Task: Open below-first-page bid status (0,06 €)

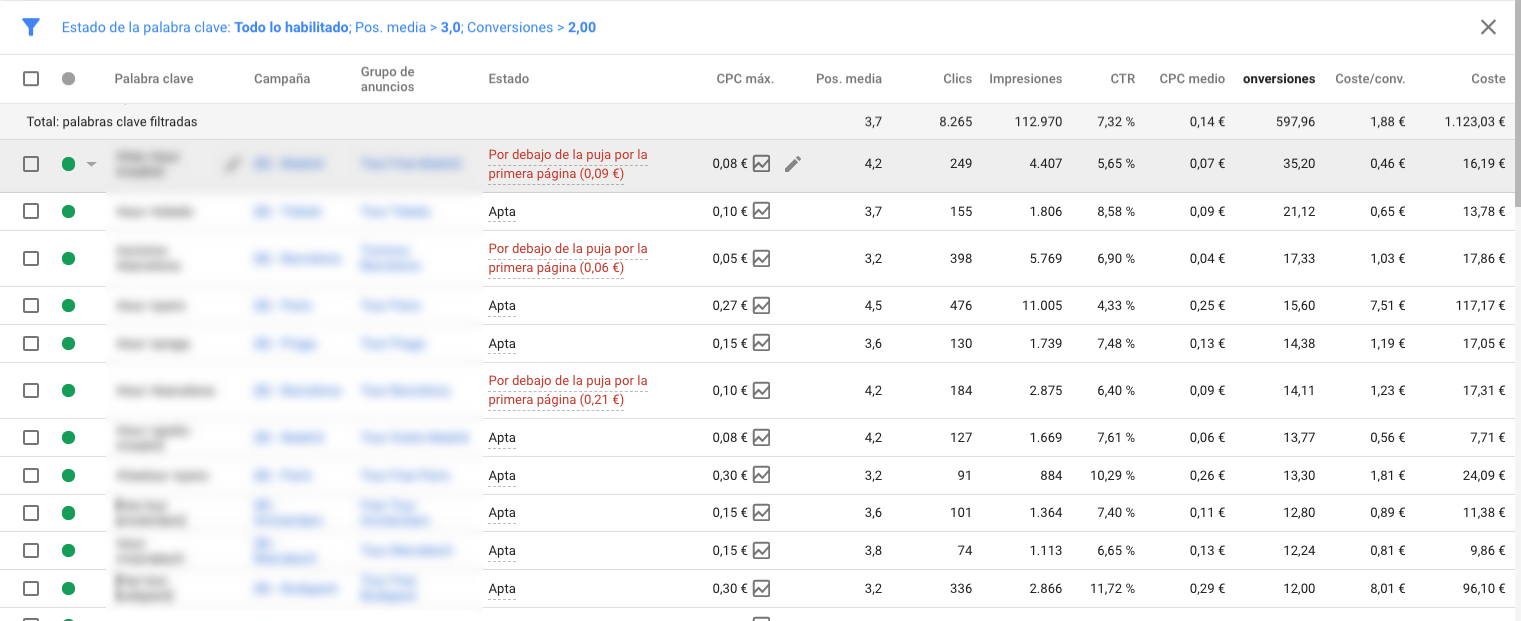Action: click(568, 258)
